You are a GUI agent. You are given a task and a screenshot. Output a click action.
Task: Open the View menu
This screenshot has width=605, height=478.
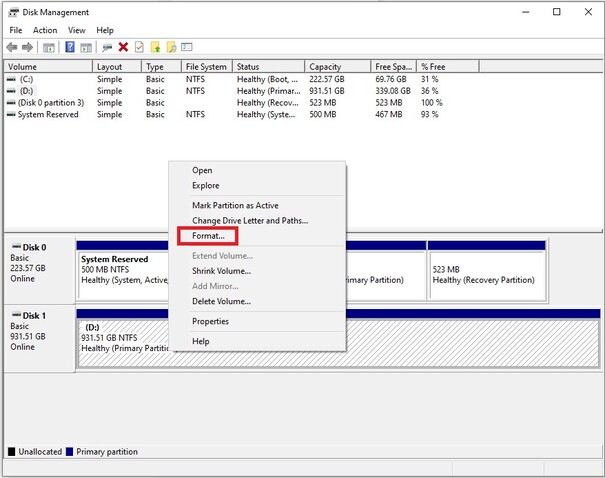[76, 30]
